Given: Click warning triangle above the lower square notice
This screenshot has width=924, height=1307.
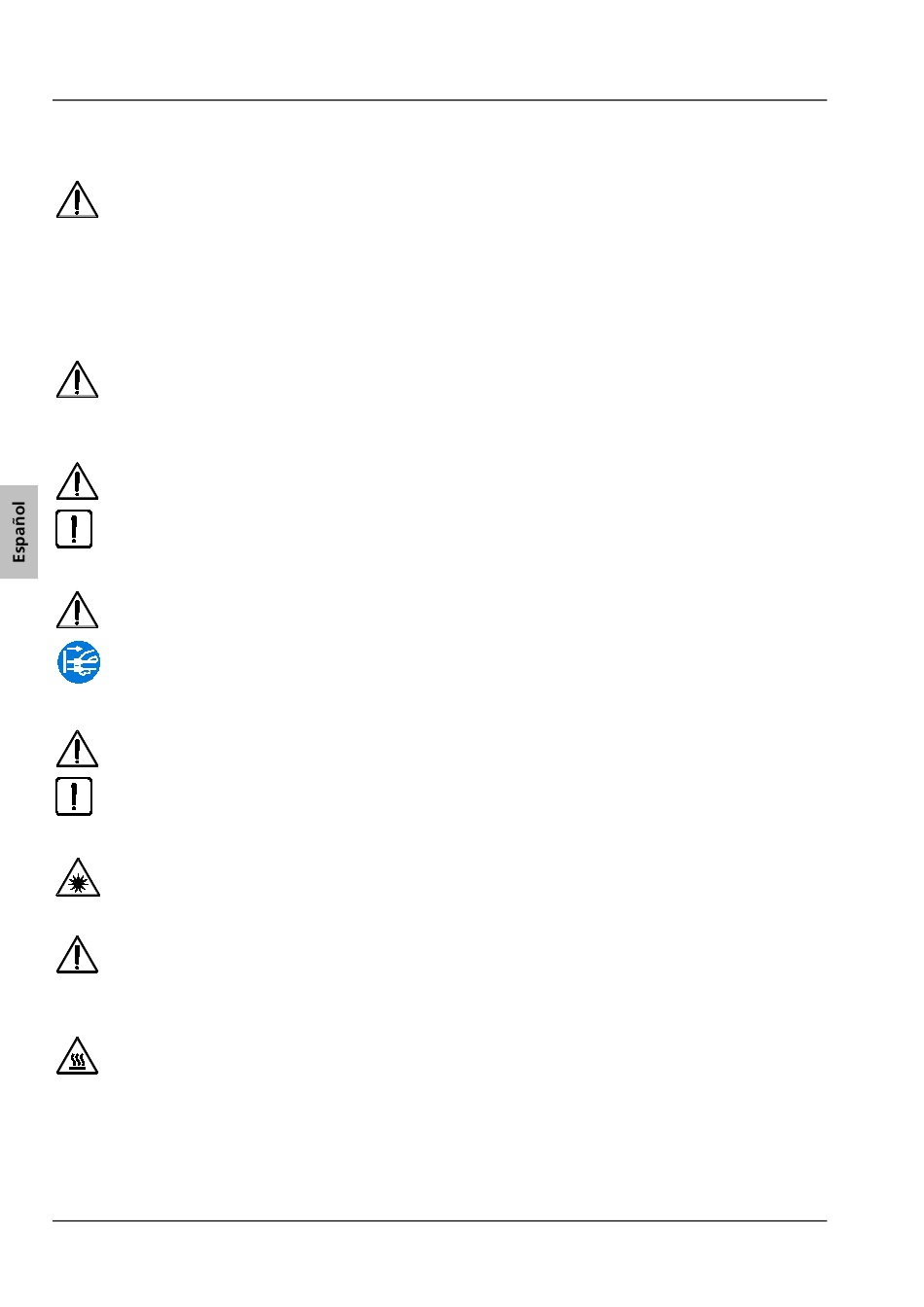Looking at the screenshot, I should coord(77,749).
